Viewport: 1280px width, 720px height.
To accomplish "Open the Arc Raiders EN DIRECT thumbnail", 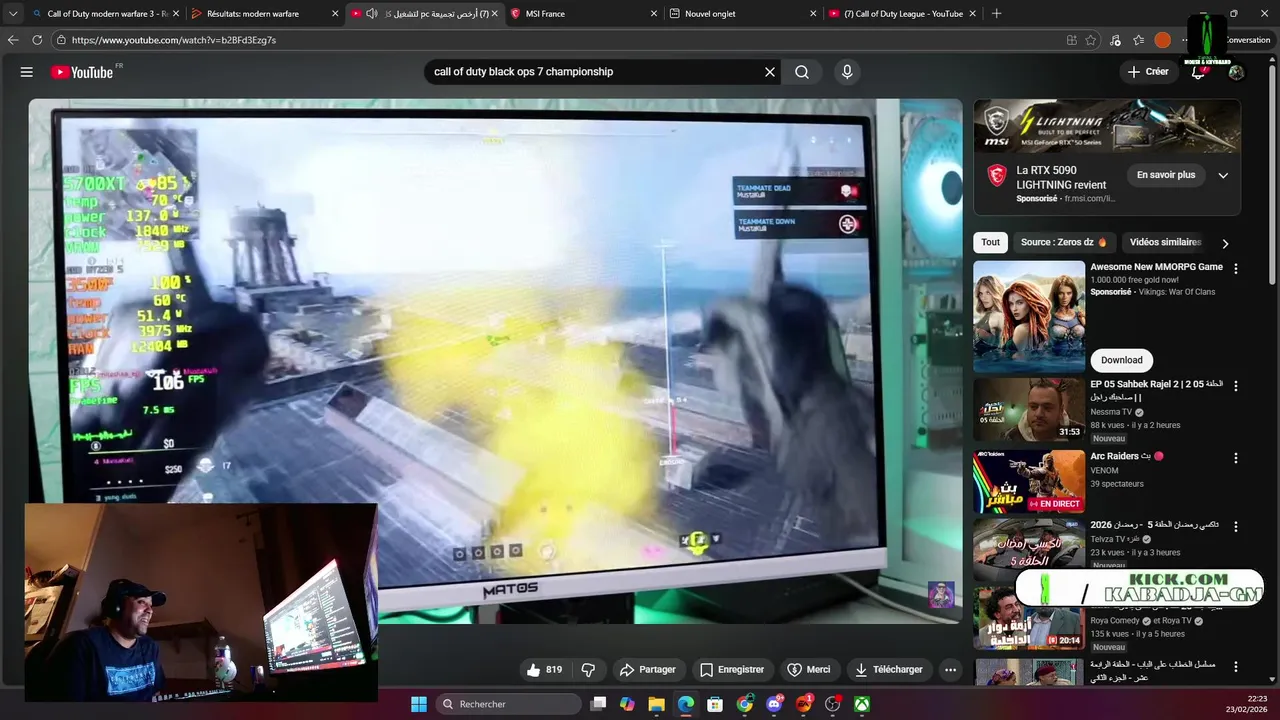I will [x=1029, y=481].
